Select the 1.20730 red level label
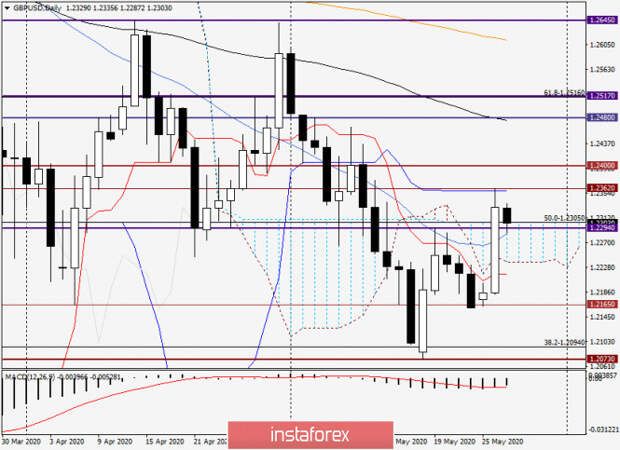Image resolution: width=620 pixels, height=450 pixels. tap(602, 359)
